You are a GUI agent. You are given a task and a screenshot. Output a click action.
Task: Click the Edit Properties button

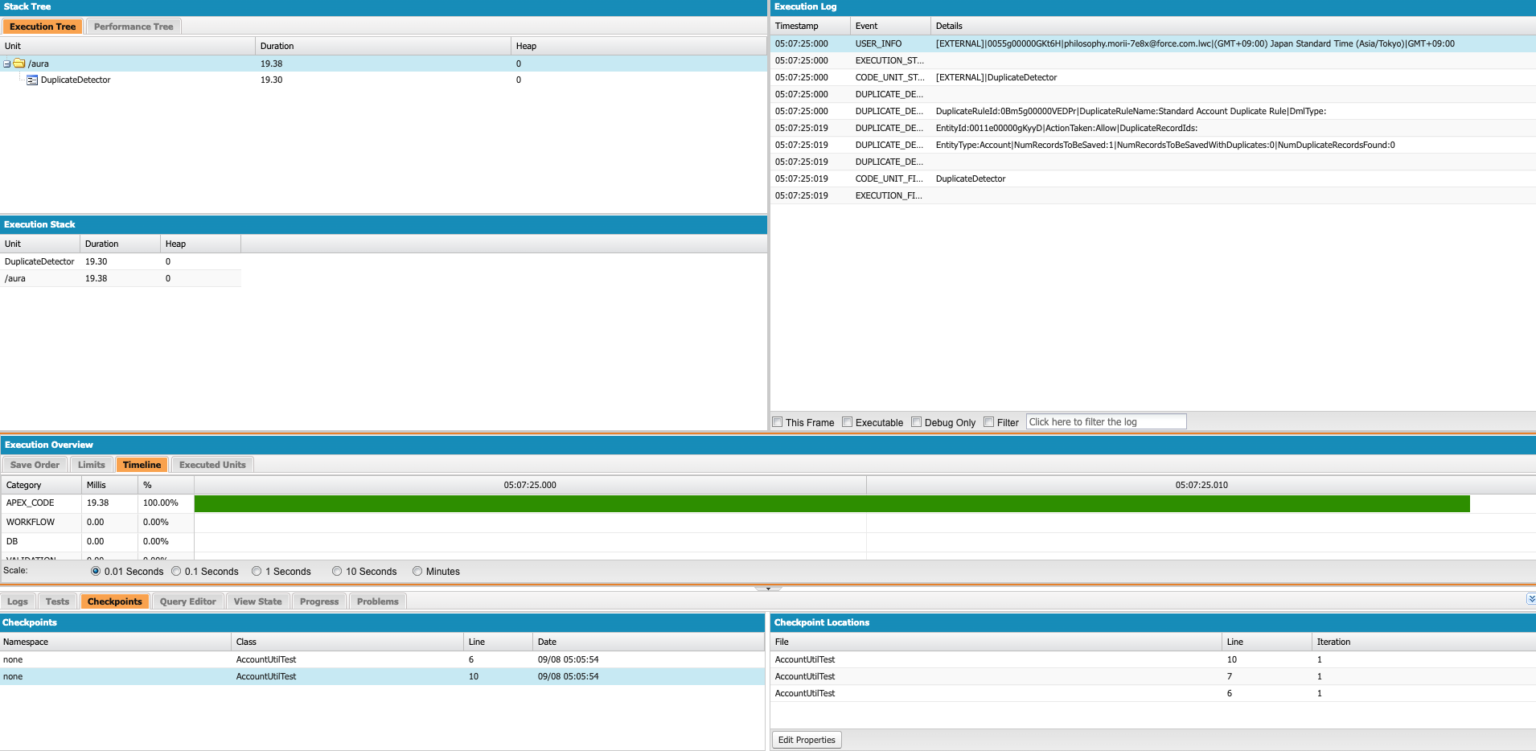tap(806, 739)
